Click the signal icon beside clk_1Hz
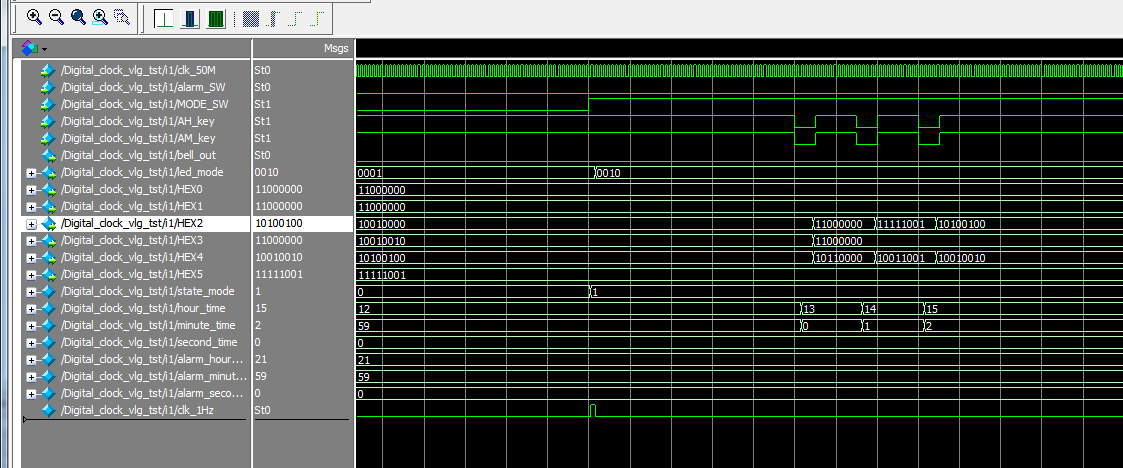The width and height of the screenshot is (1123, 468). point(49,410)
